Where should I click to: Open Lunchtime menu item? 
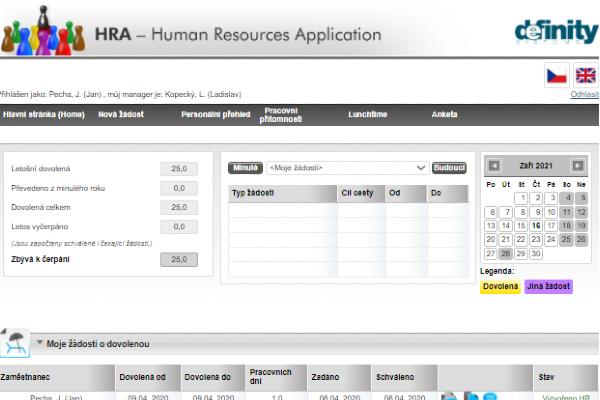click(367, 115)
